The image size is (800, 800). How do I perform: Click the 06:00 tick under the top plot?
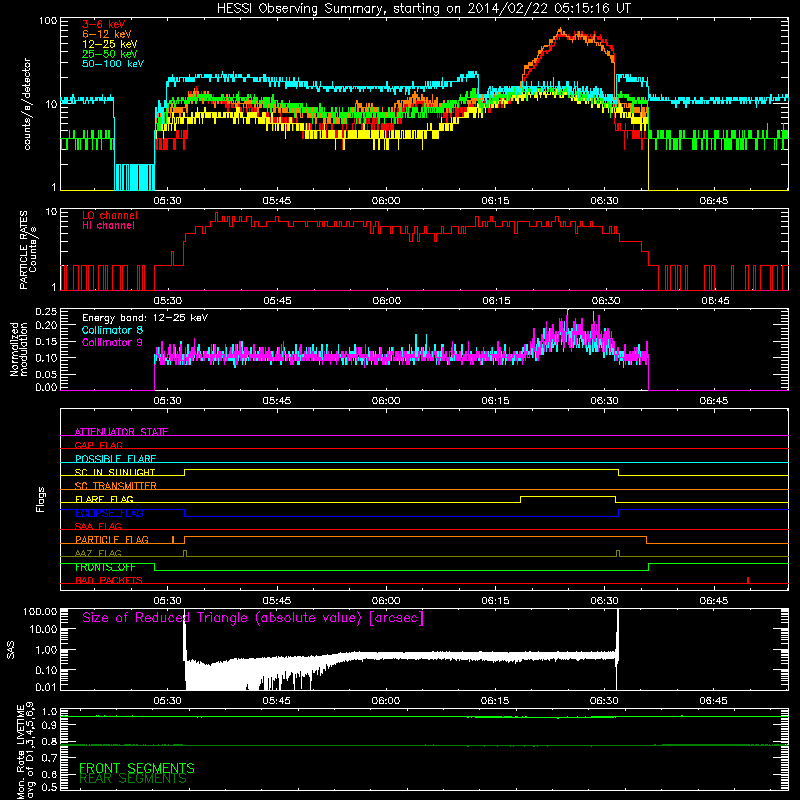pos(386,201)
